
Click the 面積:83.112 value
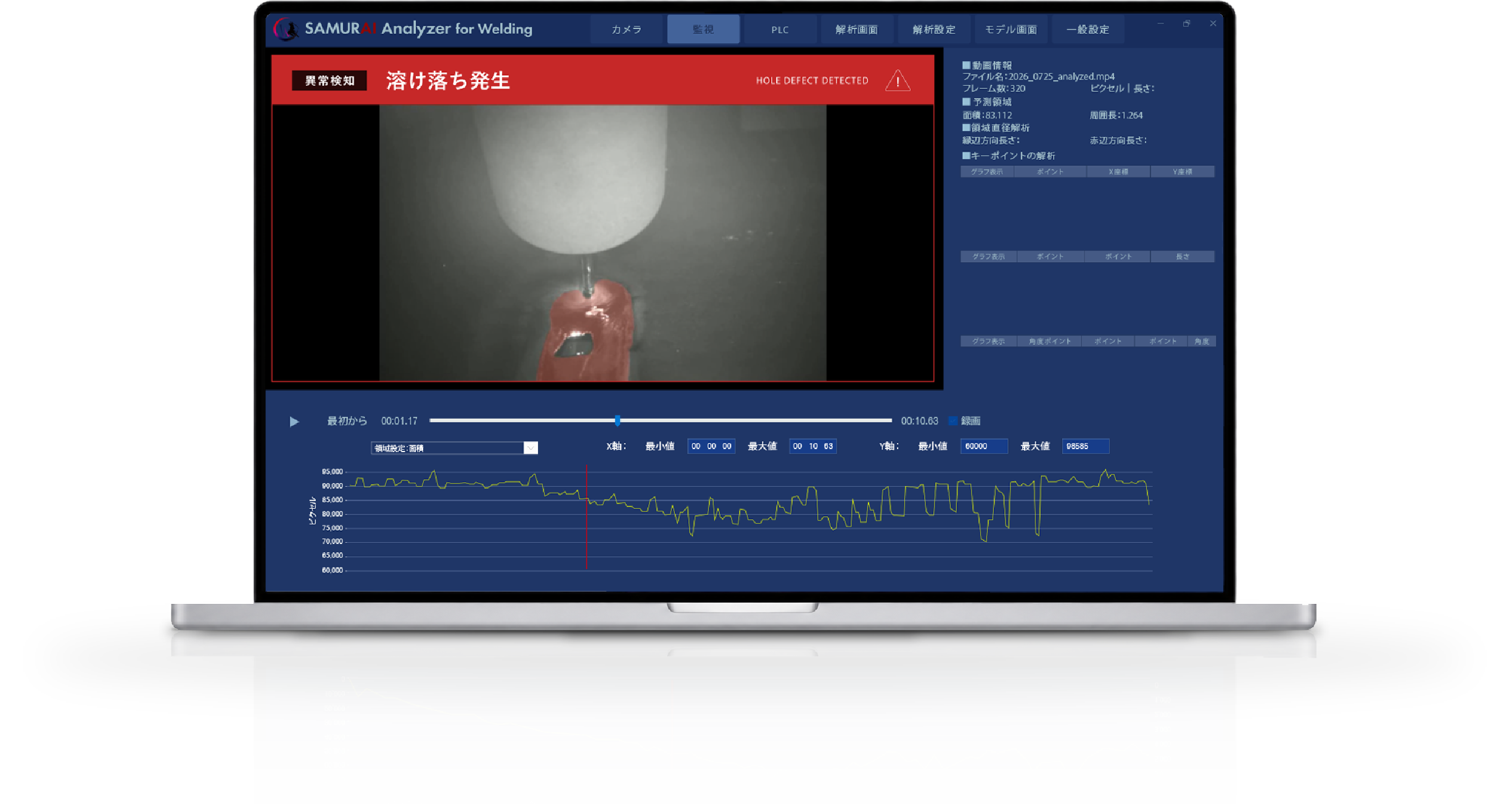coord(987,115)
